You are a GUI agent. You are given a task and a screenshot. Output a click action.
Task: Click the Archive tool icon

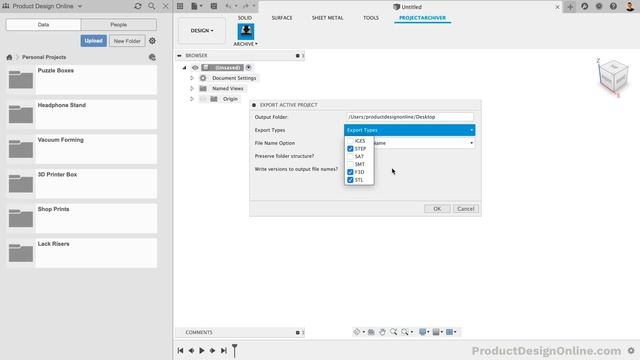pos(246,31)
